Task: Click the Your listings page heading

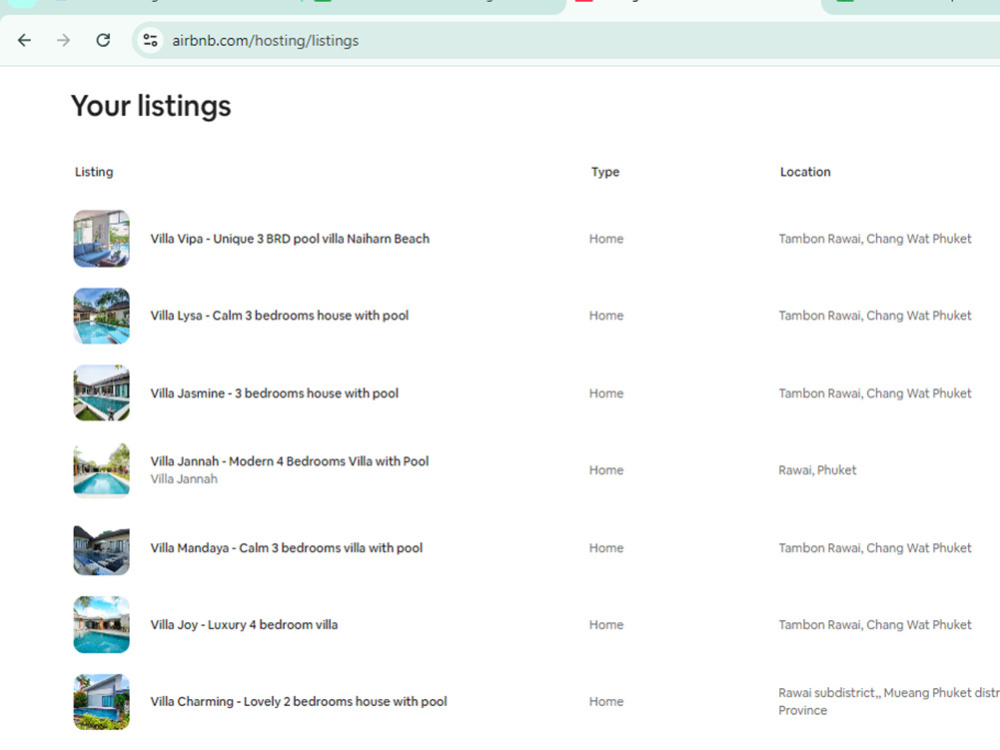Action: pos(151,106)
